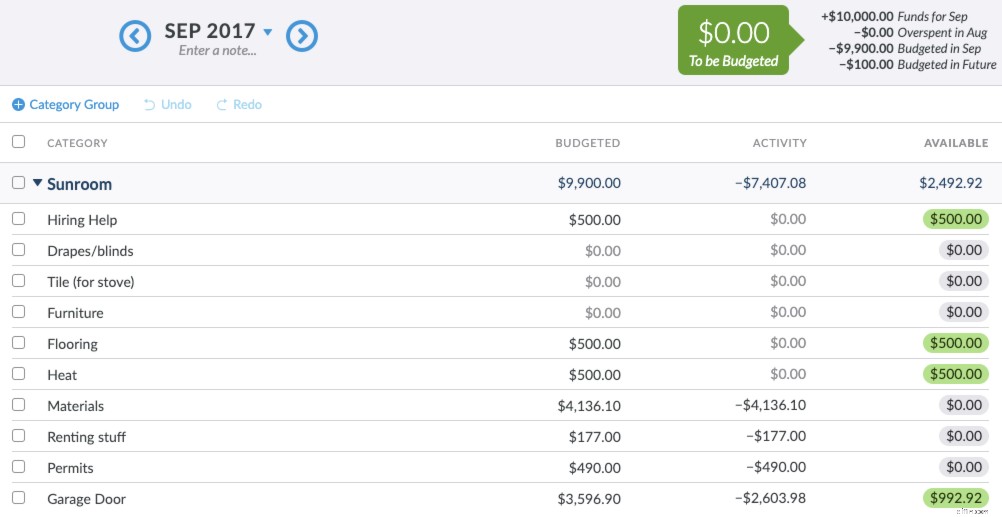Click the Flooring category name
Viewport: 1002px width, 517px height.
[72, 344]
